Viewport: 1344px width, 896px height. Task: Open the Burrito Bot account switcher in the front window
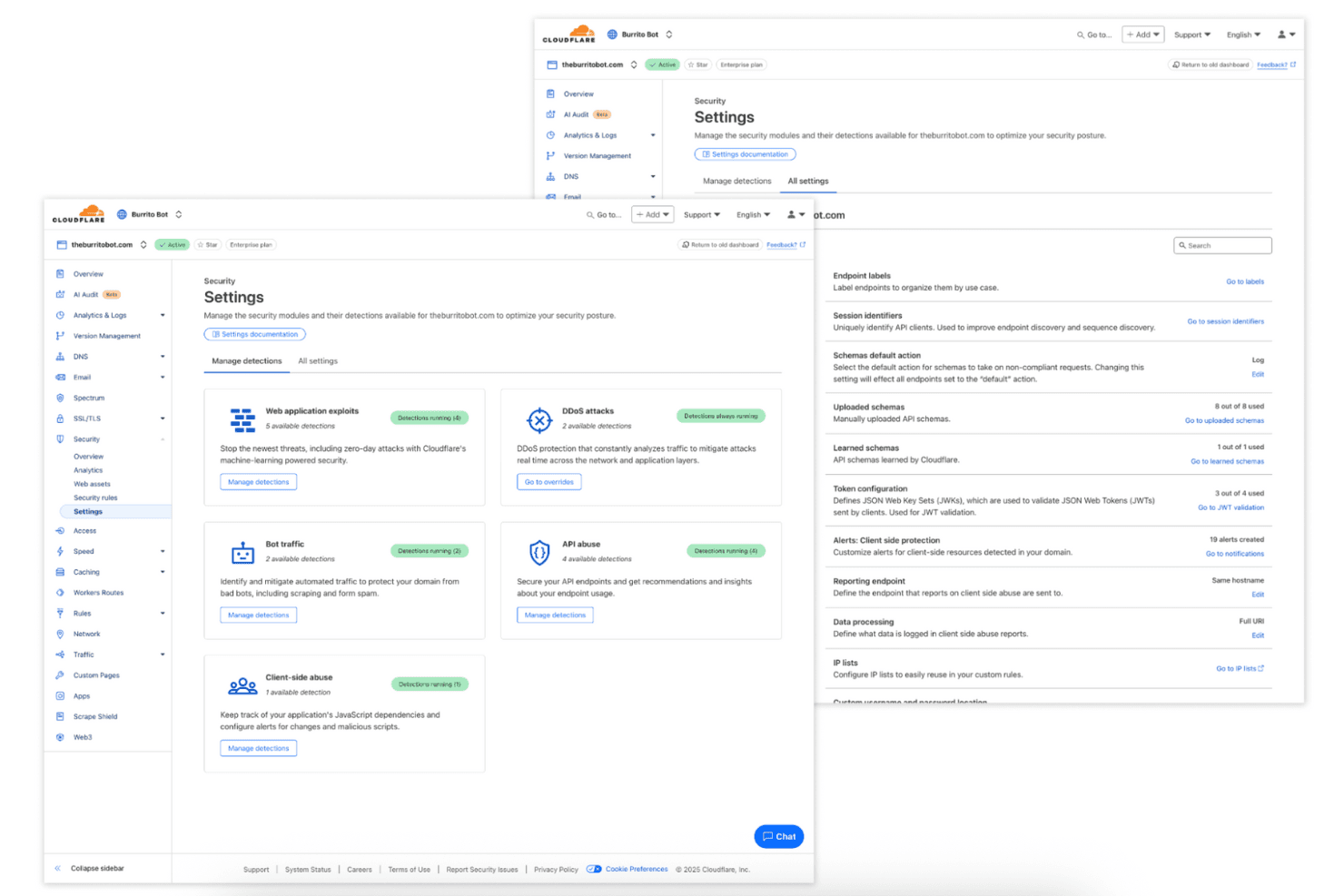click(x=150, y=215)
